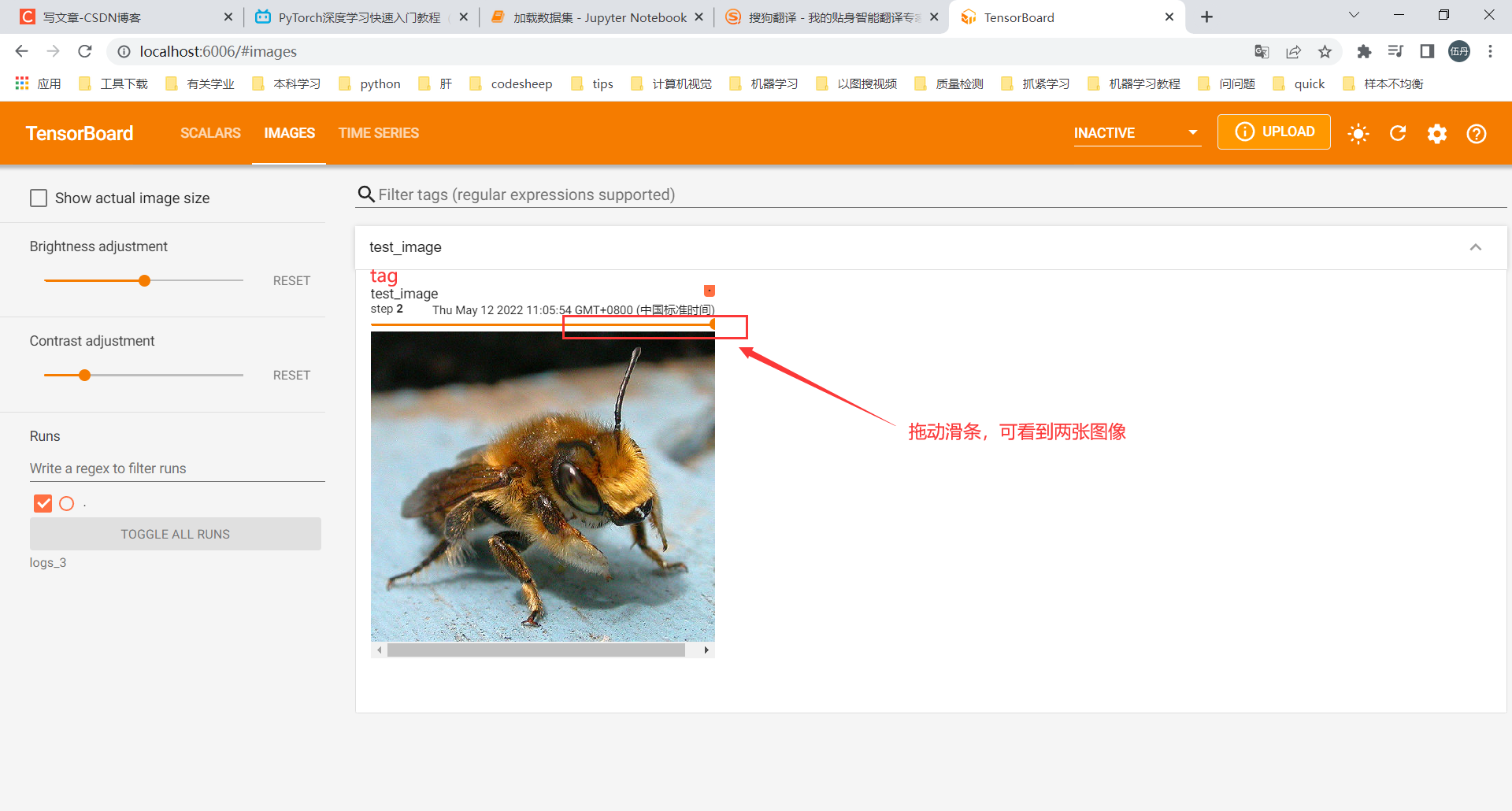
Task: Click the TensorBoard logo text
Action: 80,133
